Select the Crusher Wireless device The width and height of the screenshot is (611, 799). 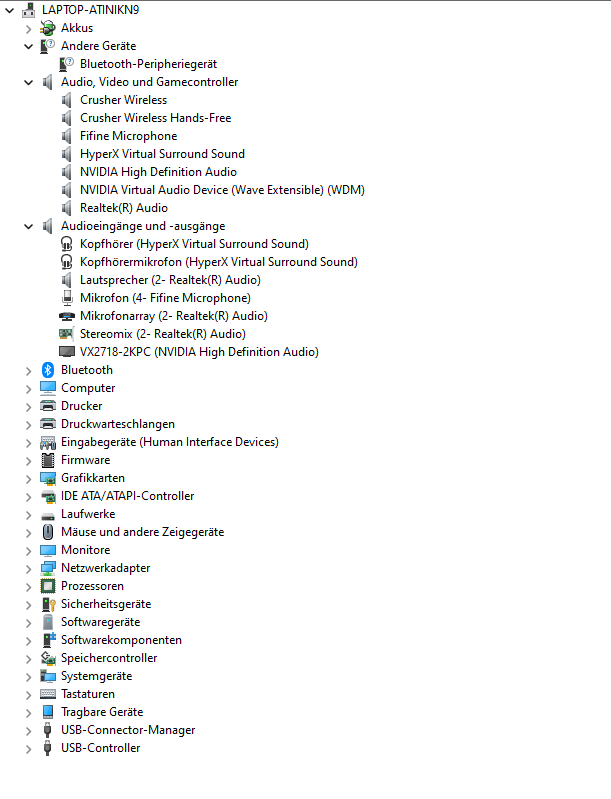[x=123, y=100]
